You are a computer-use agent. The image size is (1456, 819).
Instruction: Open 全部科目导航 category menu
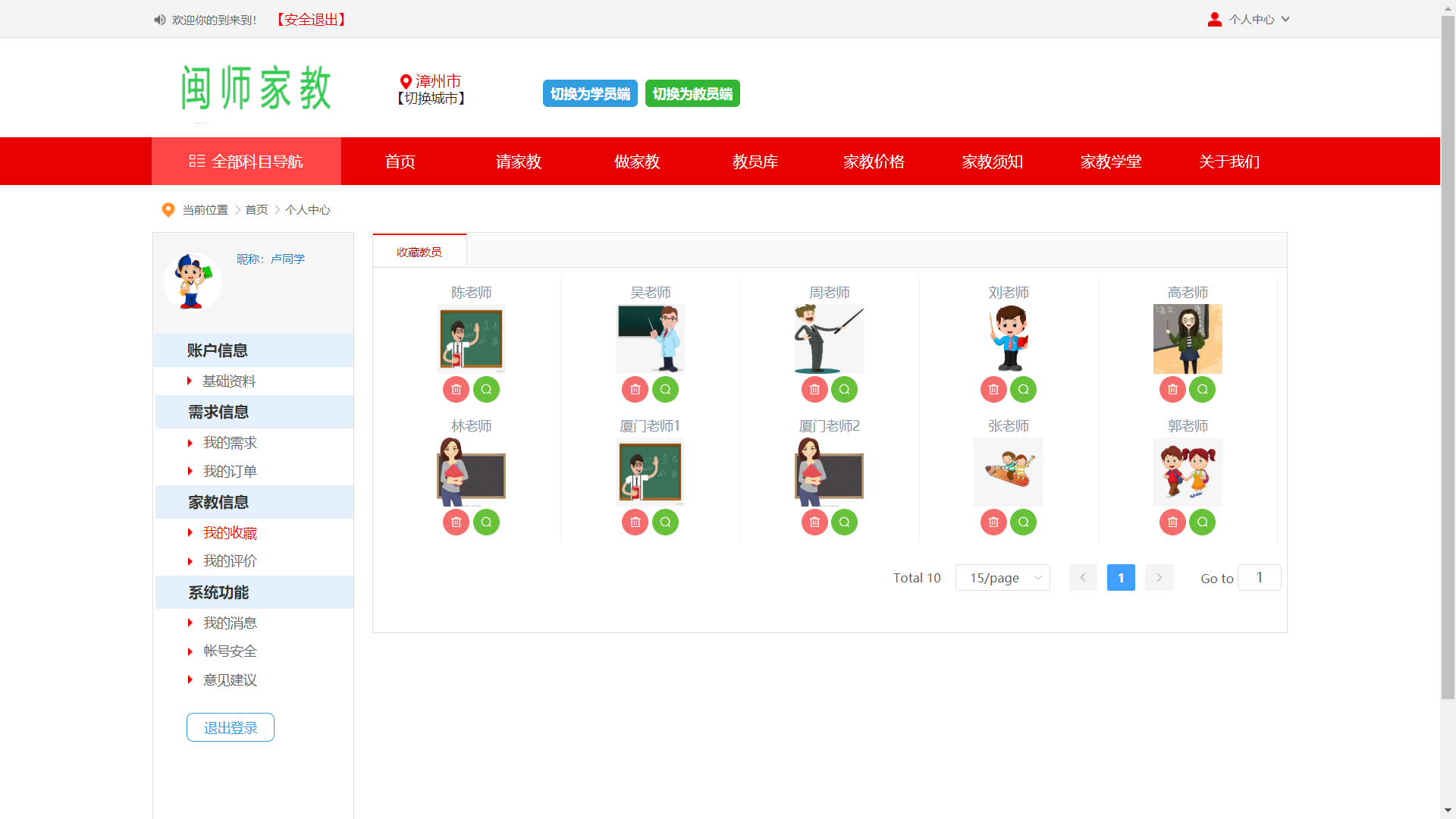click(x=246, y=162)
